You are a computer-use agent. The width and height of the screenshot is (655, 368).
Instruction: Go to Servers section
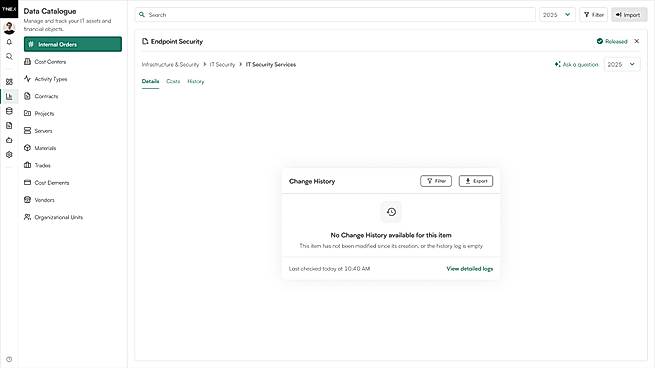73,131
